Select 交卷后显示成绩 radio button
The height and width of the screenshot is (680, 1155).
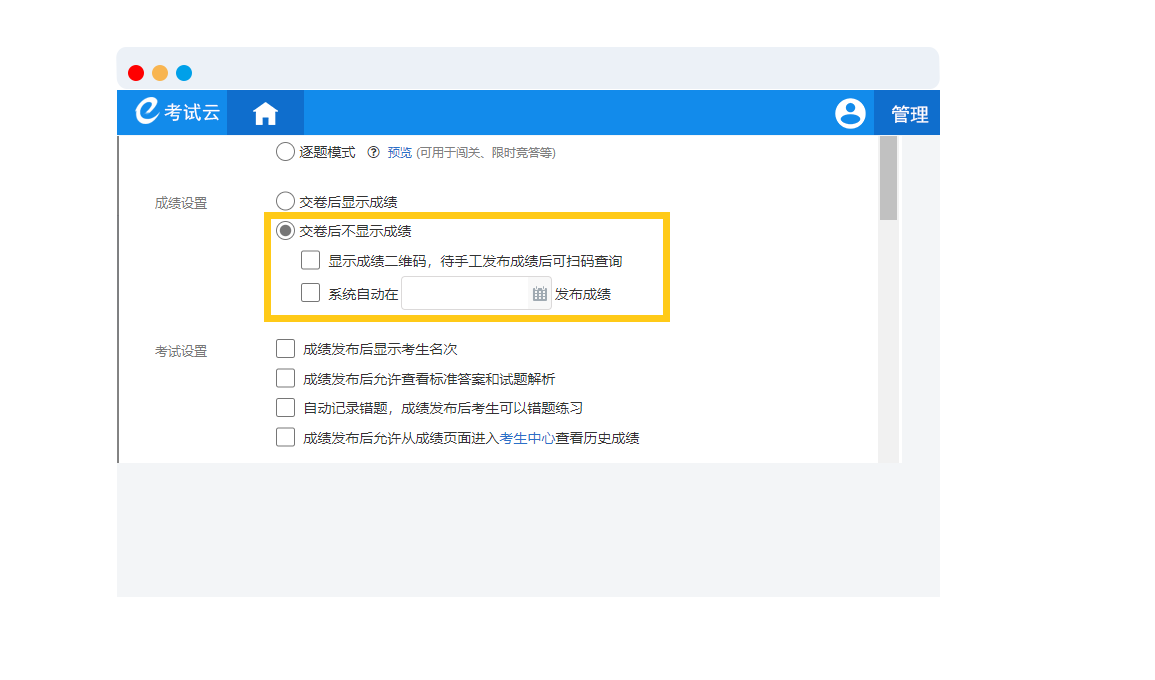coord(285,202)
